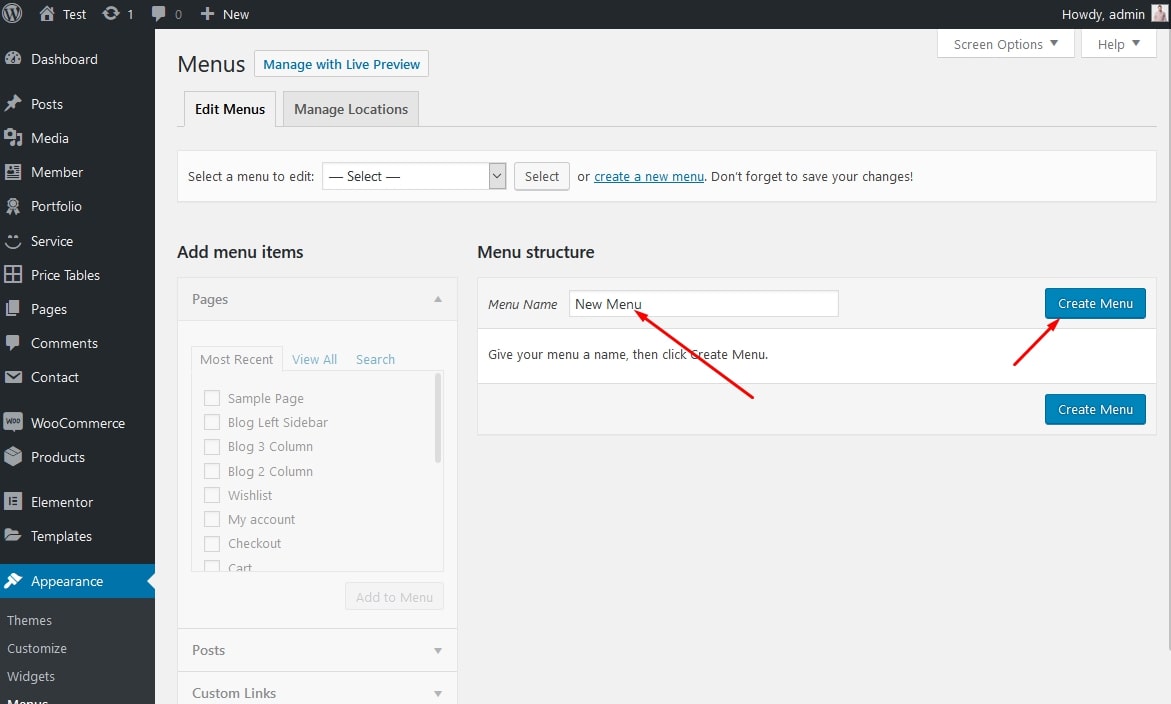Open the Elementor sidebar icon

[x=13, y=502]
